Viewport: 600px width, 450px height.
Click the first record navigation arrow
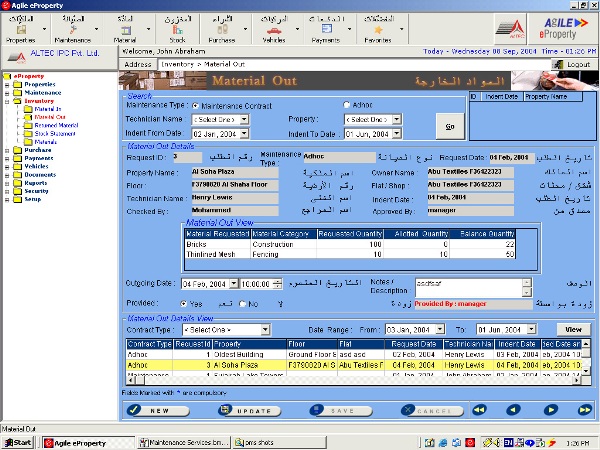tap(480, 410)
